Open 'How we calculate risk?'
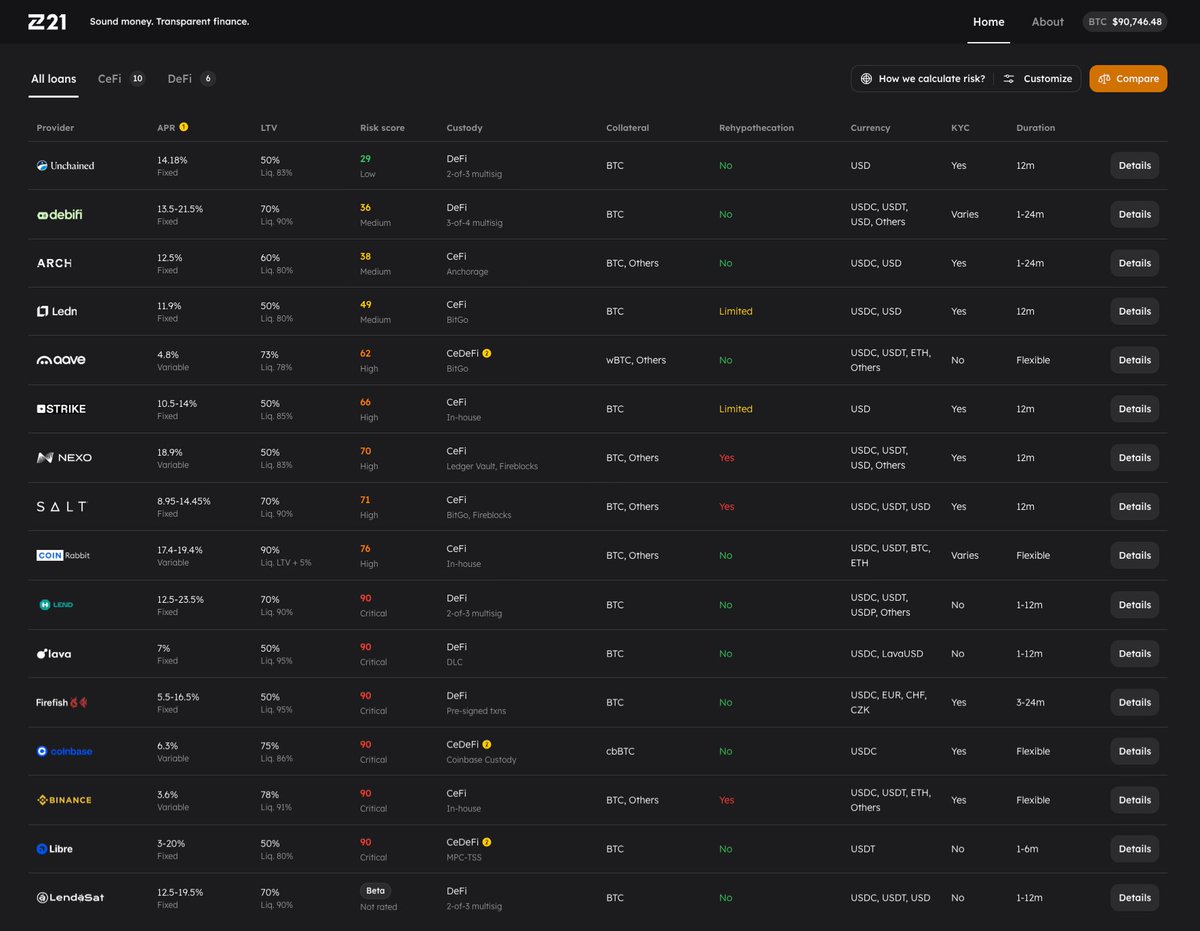The width and height of the screenshot is (1200, 931). pos(922,79)
